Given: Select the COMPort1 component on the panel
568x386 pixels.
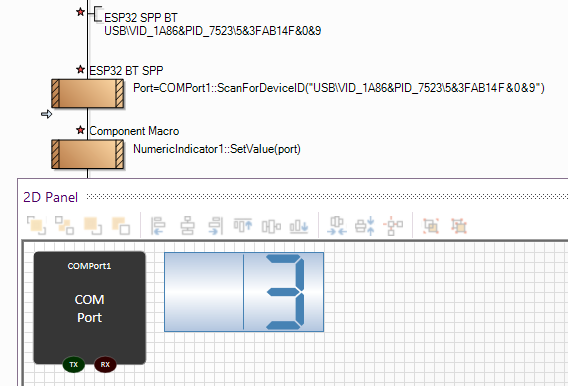Looking at the screenshot, I should (x=89, y=308).
